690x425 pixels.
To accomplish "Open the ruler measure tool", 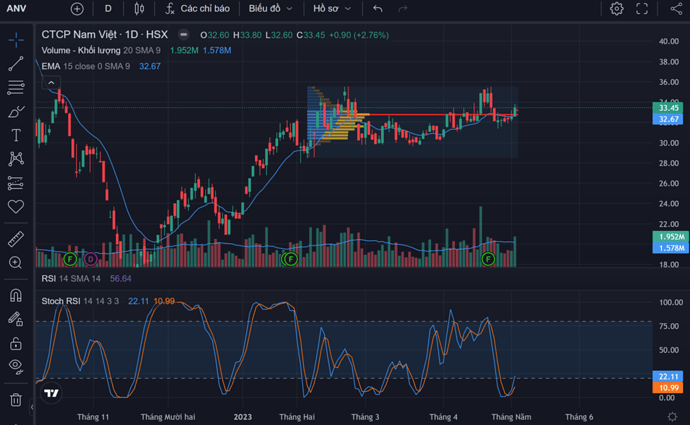I will [16, 239].
